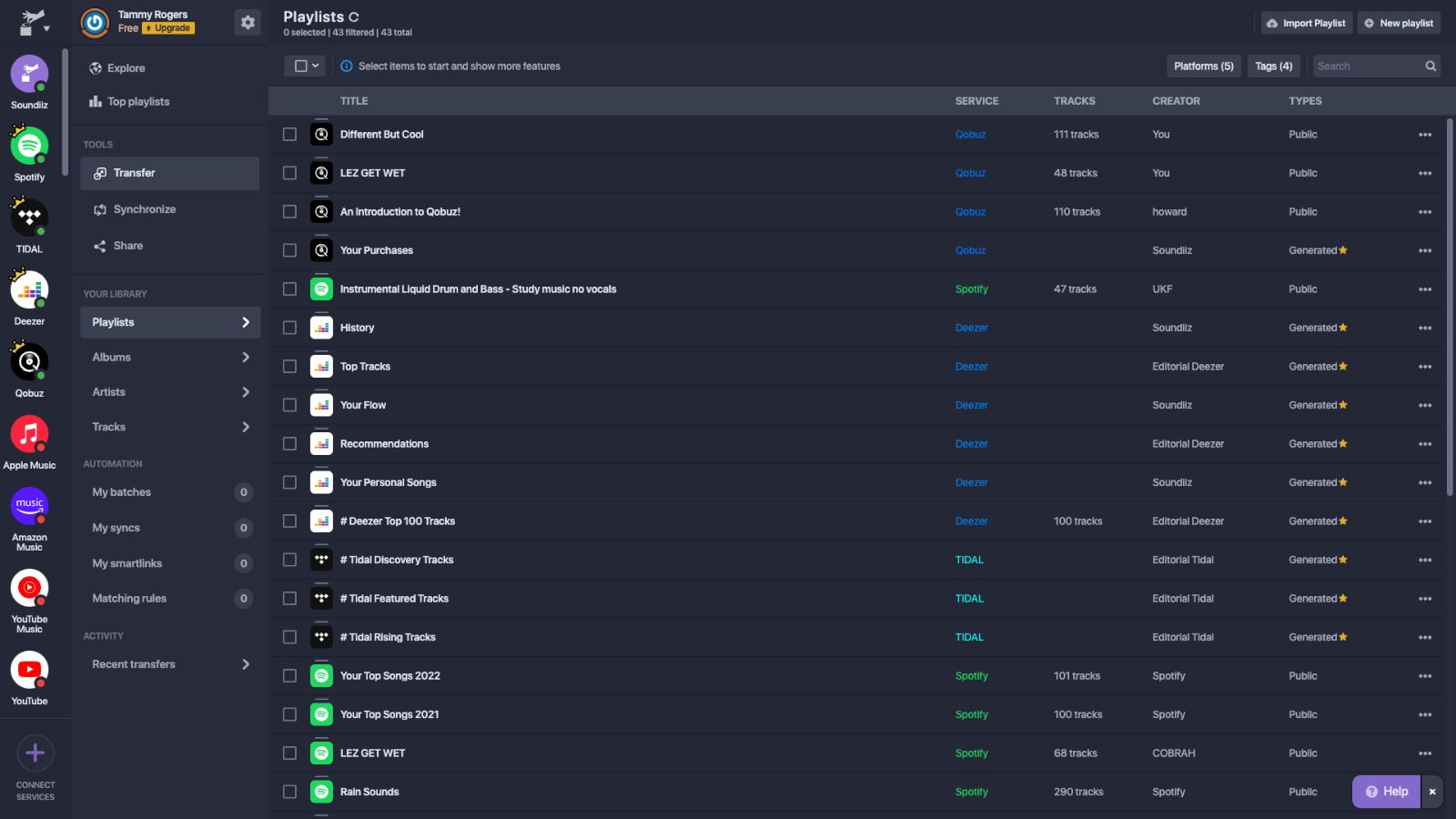Click the refresh icon beside Playlists title

click(x=354, y=16)
